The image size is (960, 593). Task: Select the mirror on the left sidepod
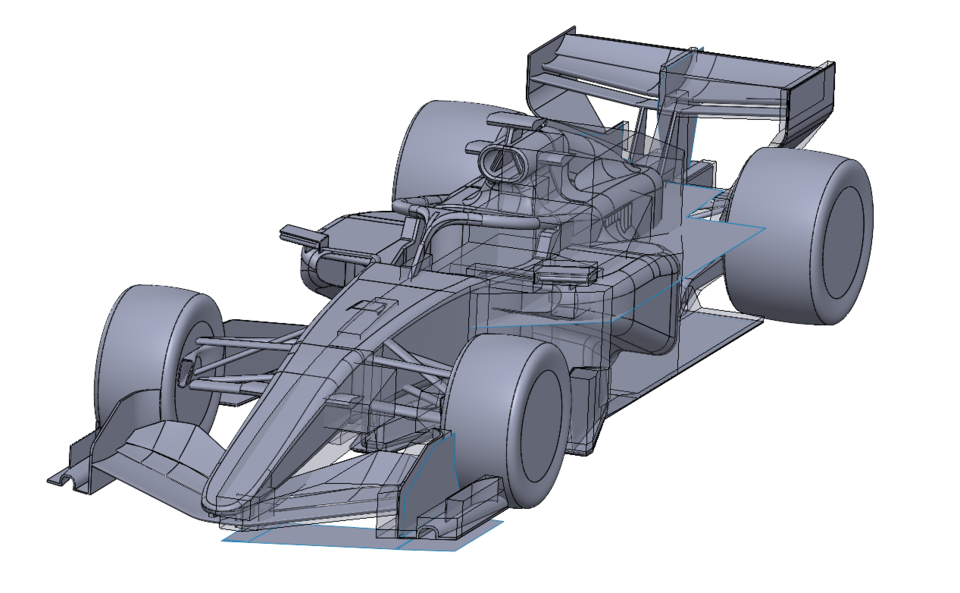(300, 236)
